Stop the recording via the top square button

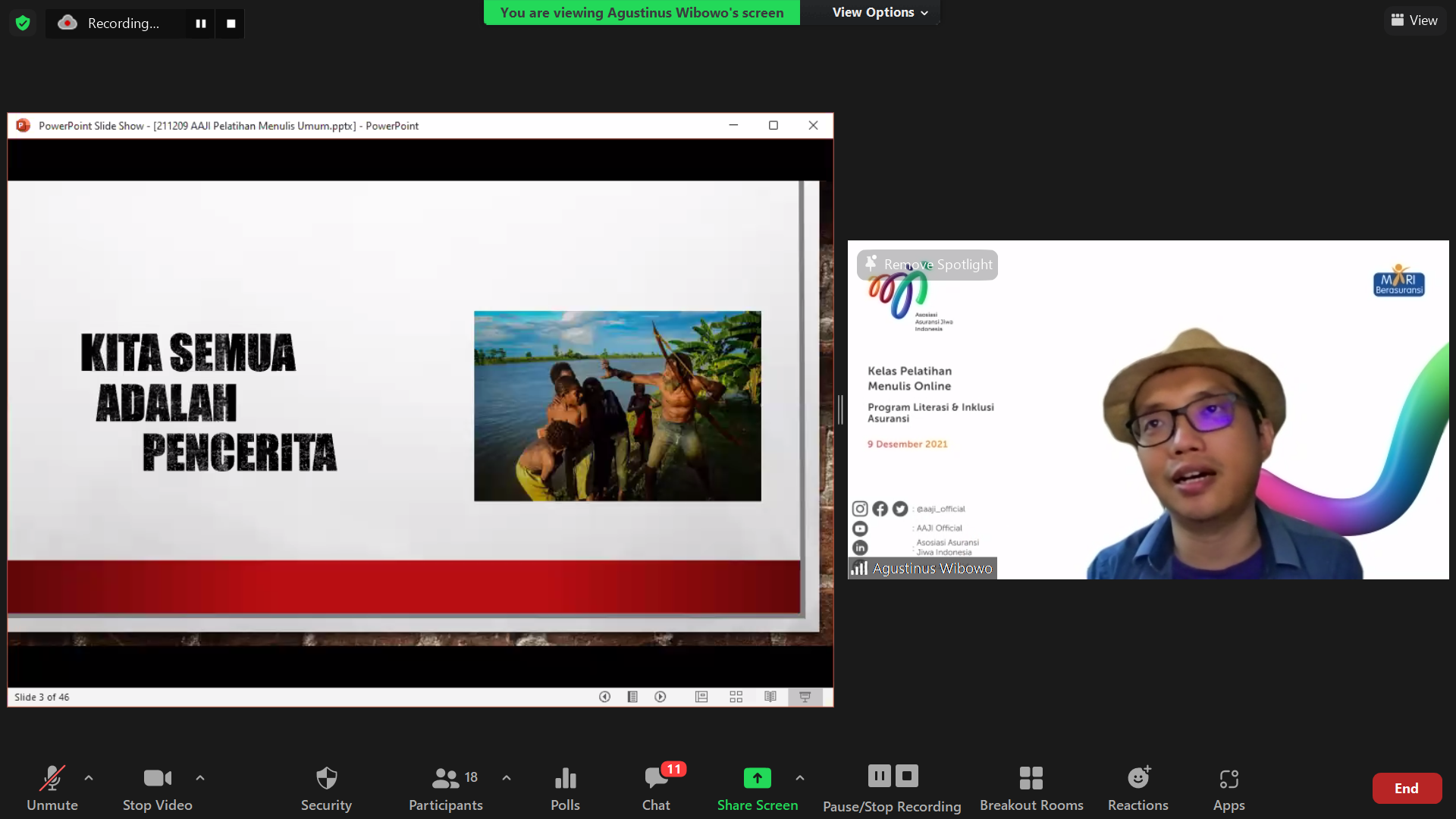231,24
